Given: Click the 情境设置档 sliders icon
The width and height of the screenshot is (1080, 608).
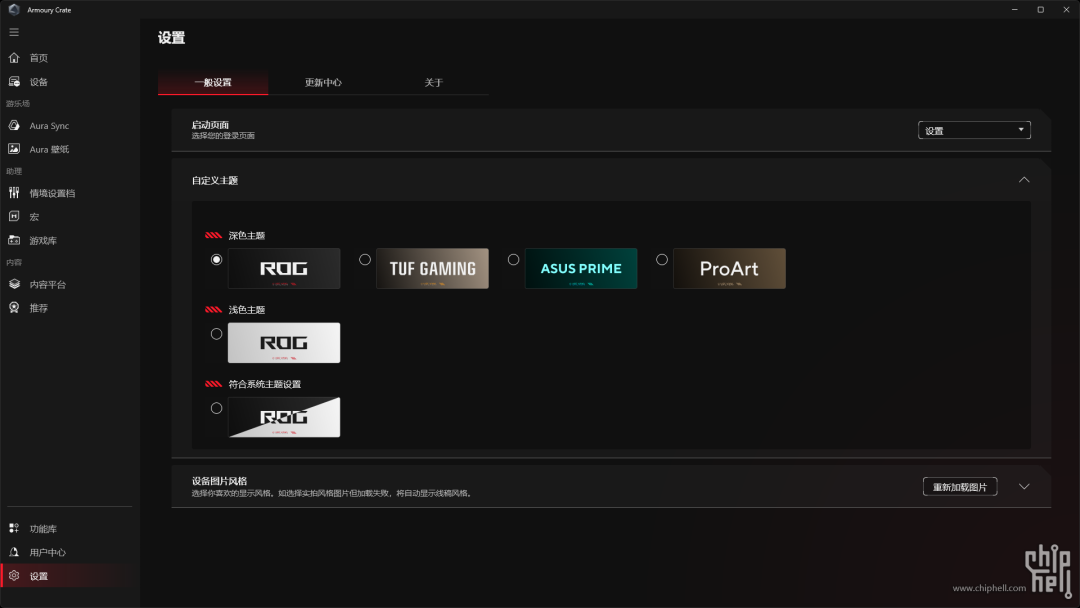Looking at the screenshot, I should [14, 193].
